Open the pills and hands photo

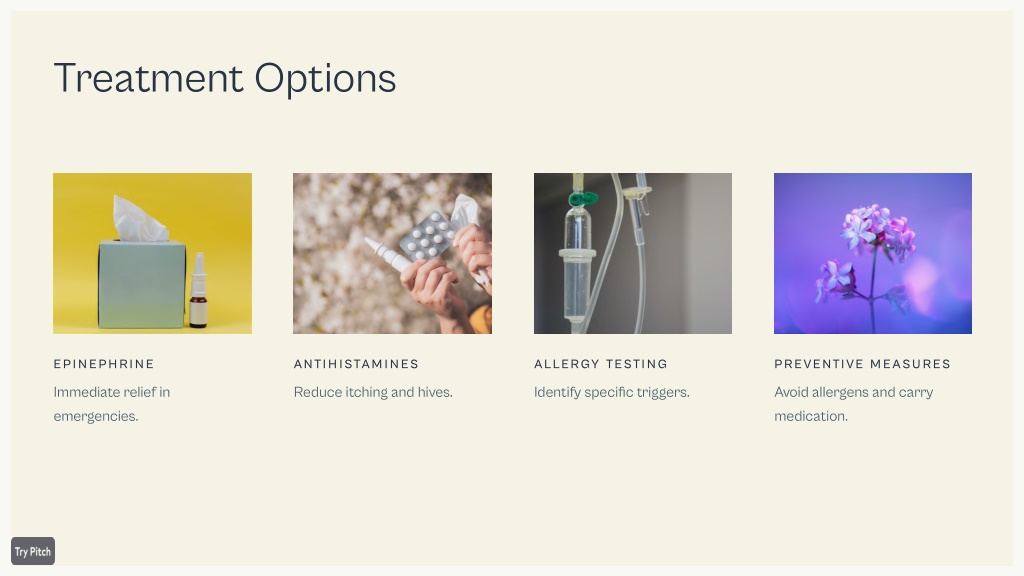click(392, 253)
